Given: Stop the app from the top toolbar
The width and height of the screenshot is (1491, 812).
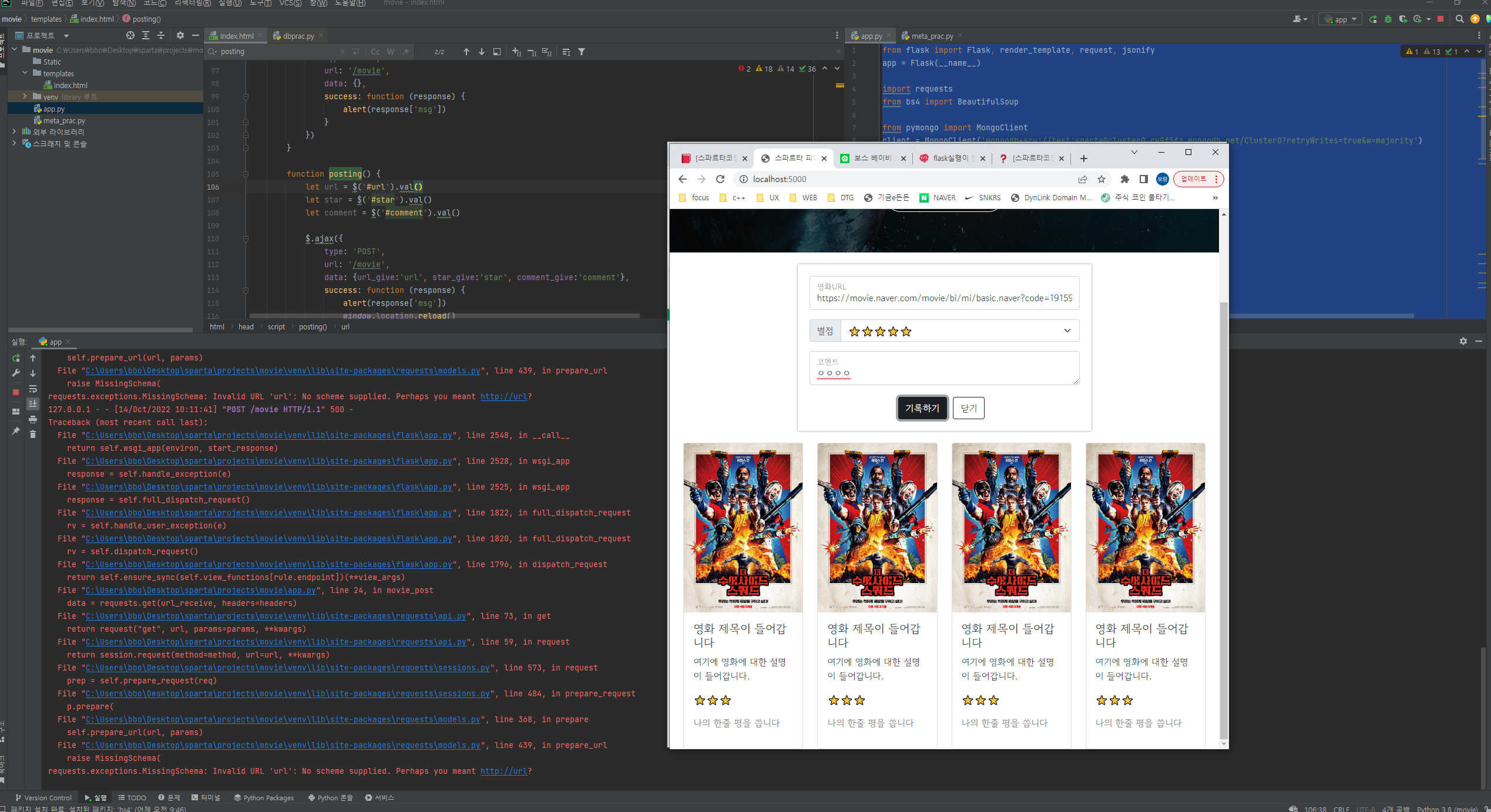Looking at the screenshot, I should (1440, 19).
